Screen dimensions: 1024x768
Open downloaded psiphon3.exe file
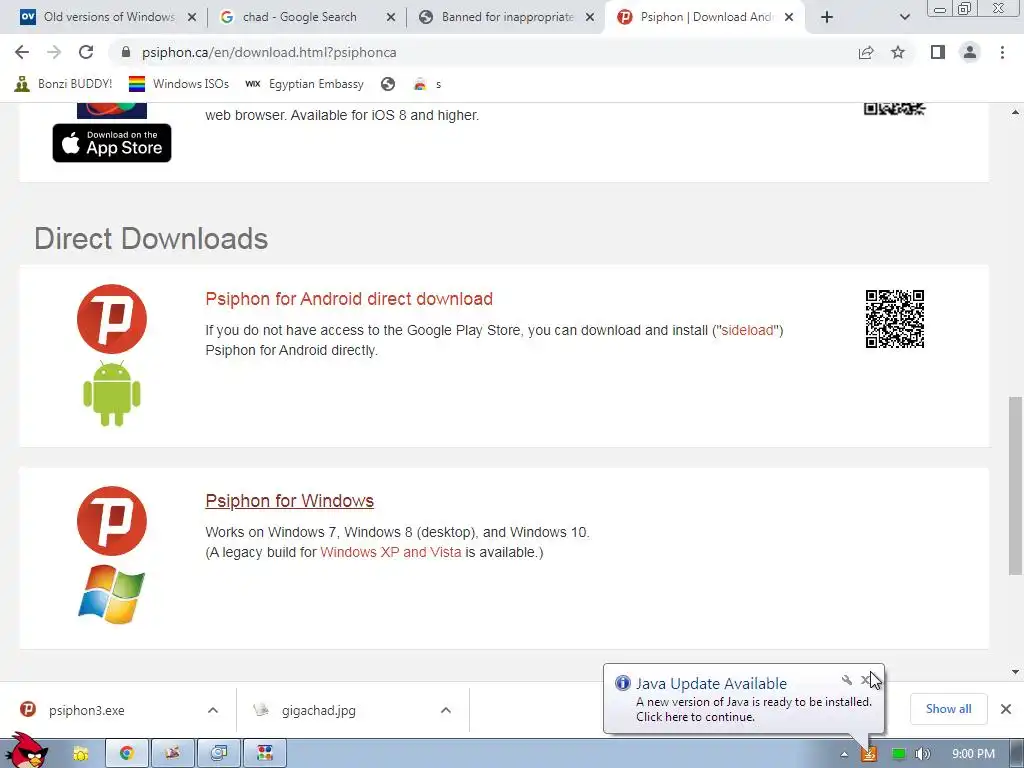tap(86, 710)
